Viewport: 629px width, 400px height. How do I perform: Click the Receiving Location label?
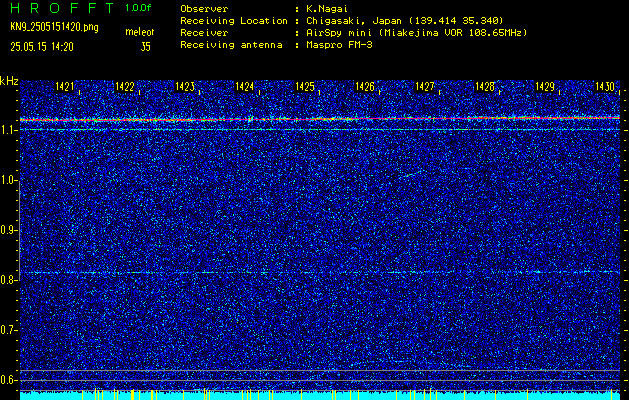pyautogui.click(x=234, y=21)
